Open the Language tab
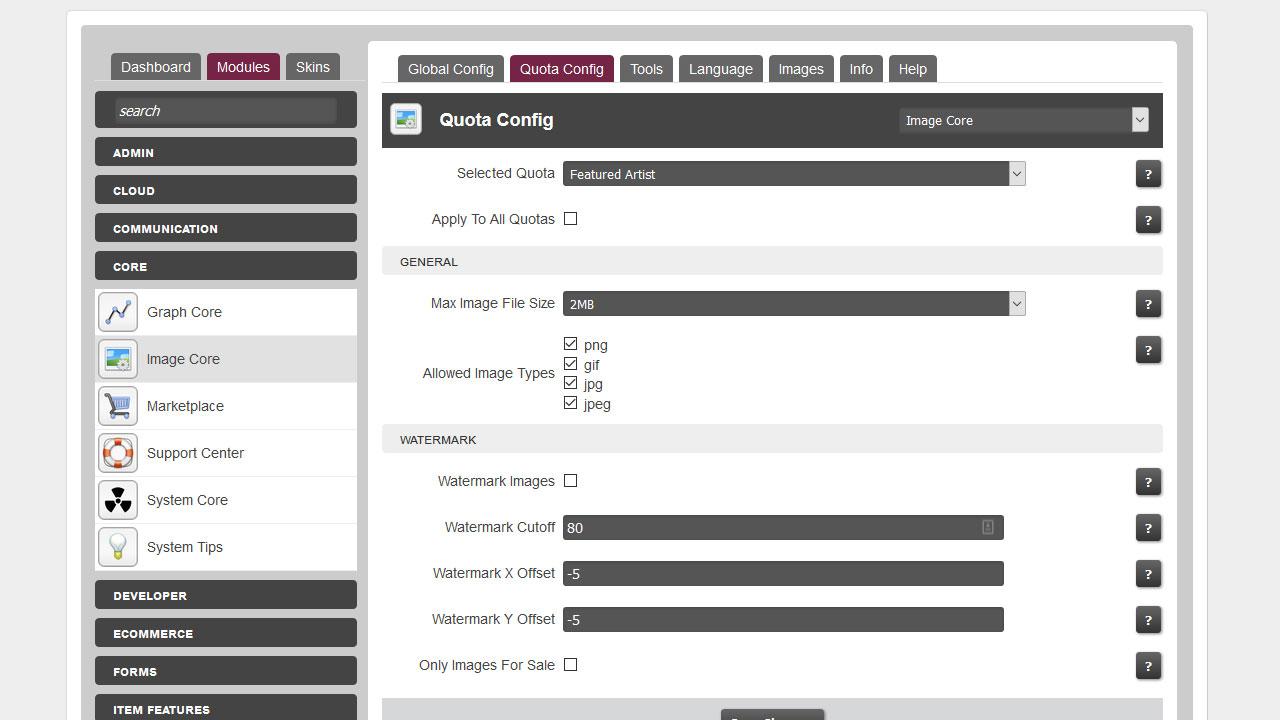 720,69
